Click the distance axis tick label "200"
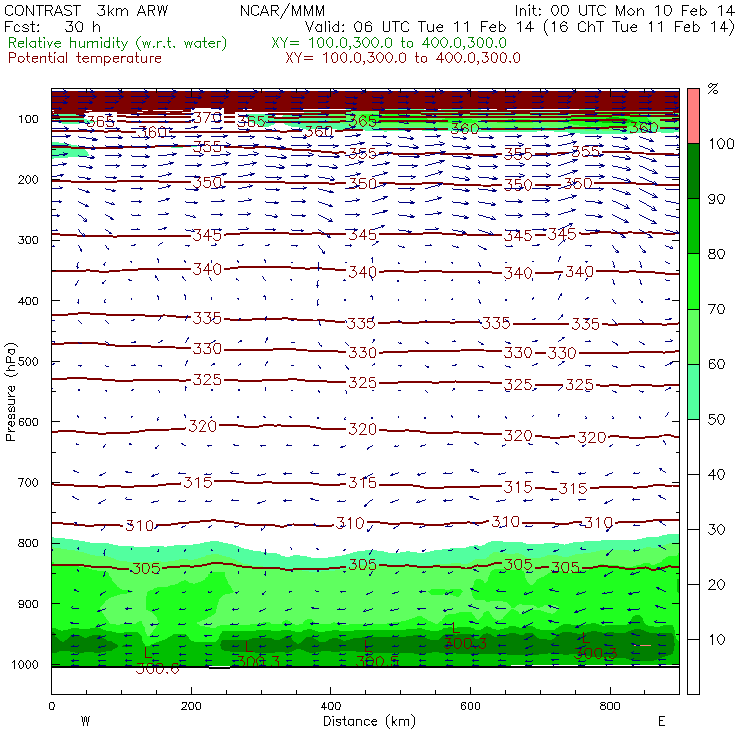Image resolution: width=740 pixels, height=740 pixels. (x=191, y=706)
